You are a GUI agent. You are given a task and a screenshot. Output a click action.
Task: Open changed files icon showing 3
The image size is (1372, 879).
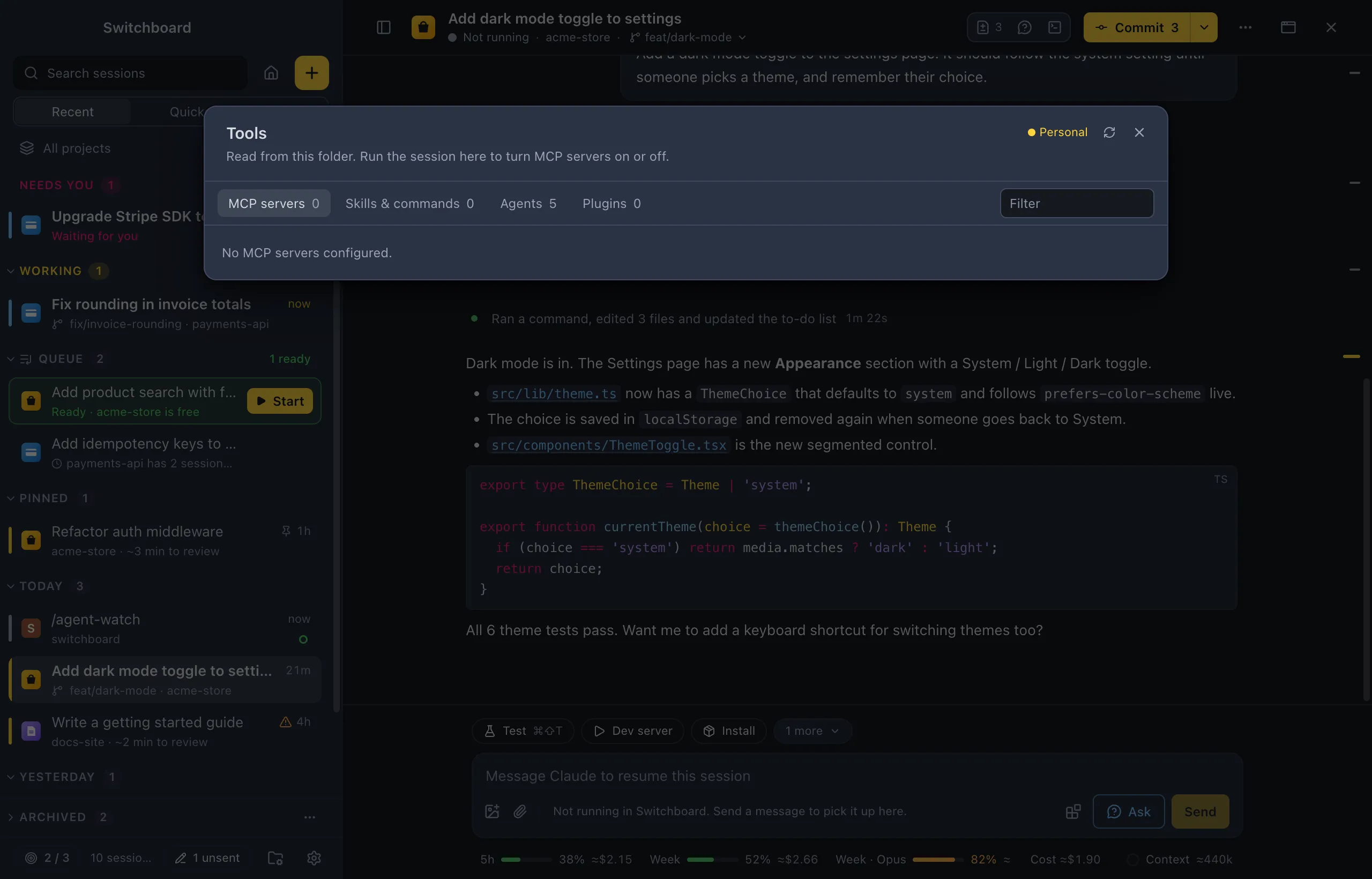point(989,27)
